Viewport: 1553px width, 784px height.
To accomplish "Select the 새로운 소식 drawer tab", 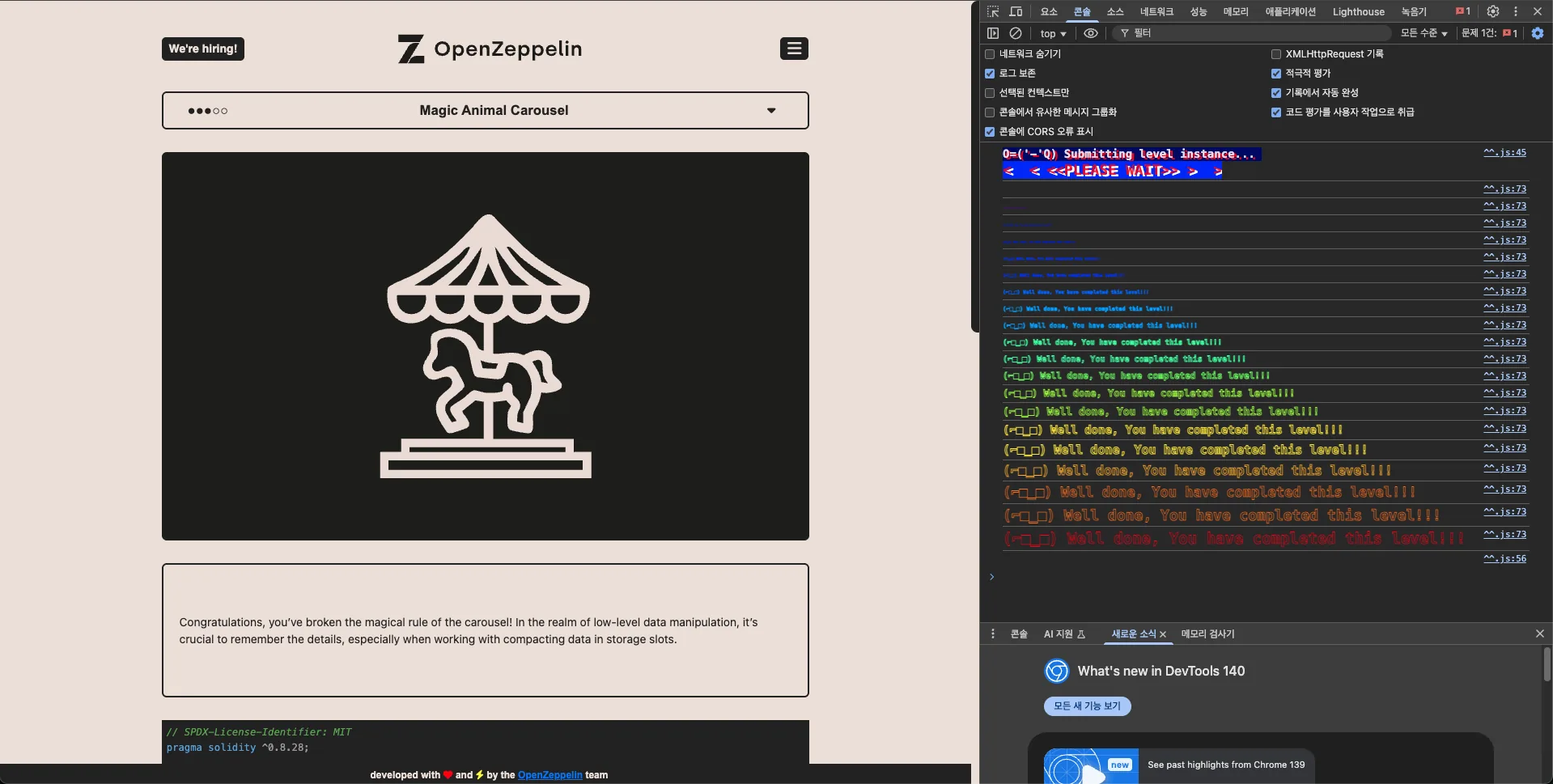I will 1134,634.
